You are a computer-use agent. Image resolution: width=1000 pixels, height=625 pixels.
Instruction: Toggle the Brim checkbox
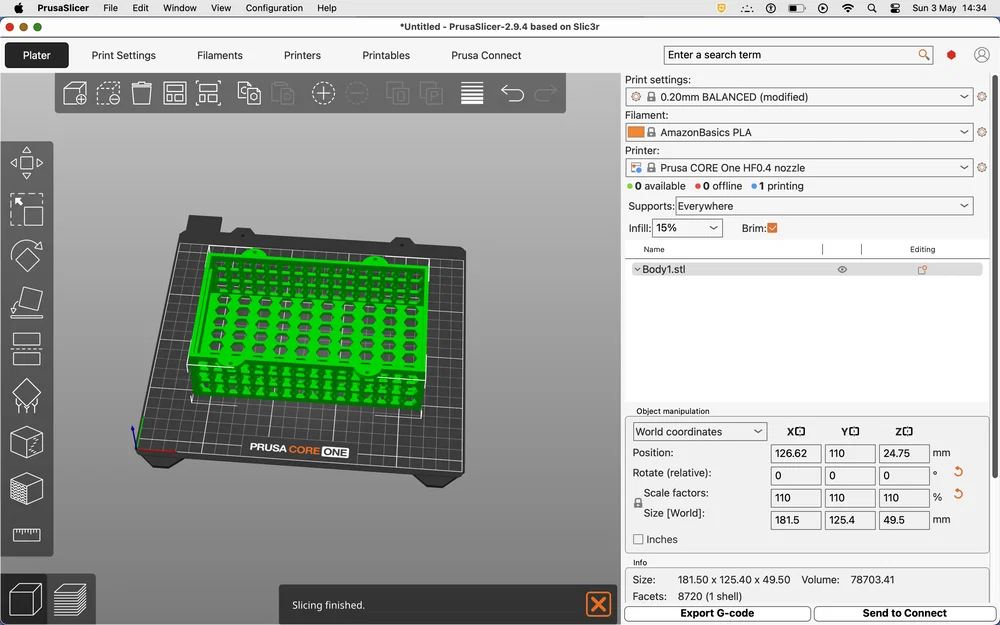772,228
